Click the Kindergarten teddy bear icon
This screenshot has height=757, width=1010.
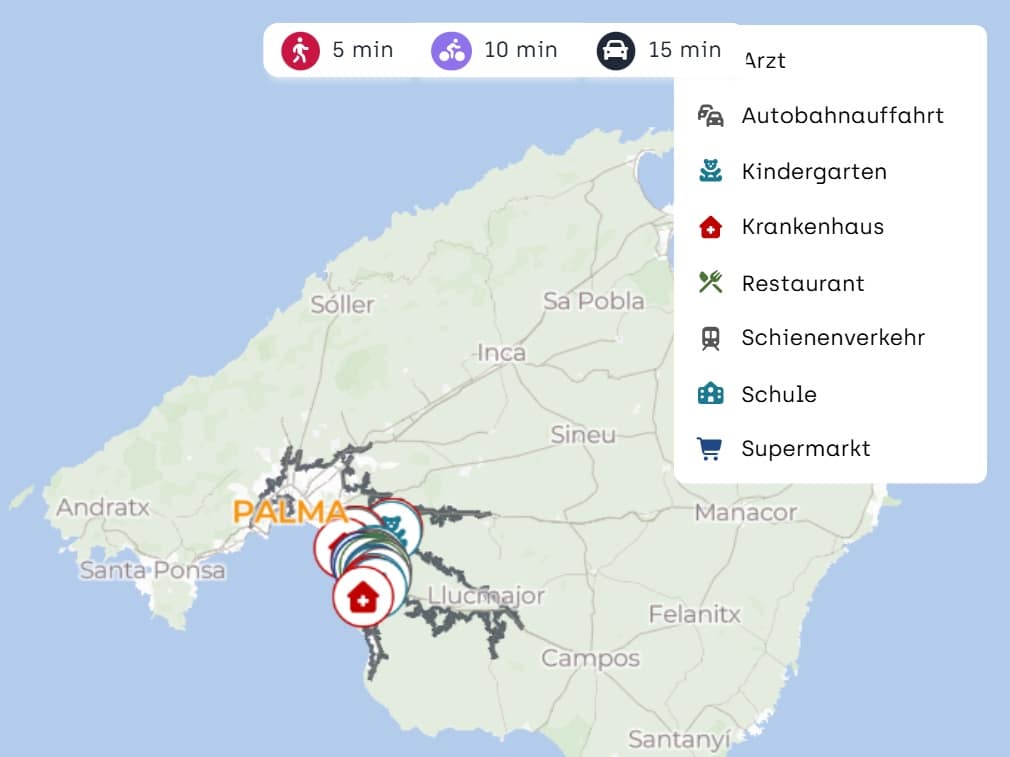[710, 171]
